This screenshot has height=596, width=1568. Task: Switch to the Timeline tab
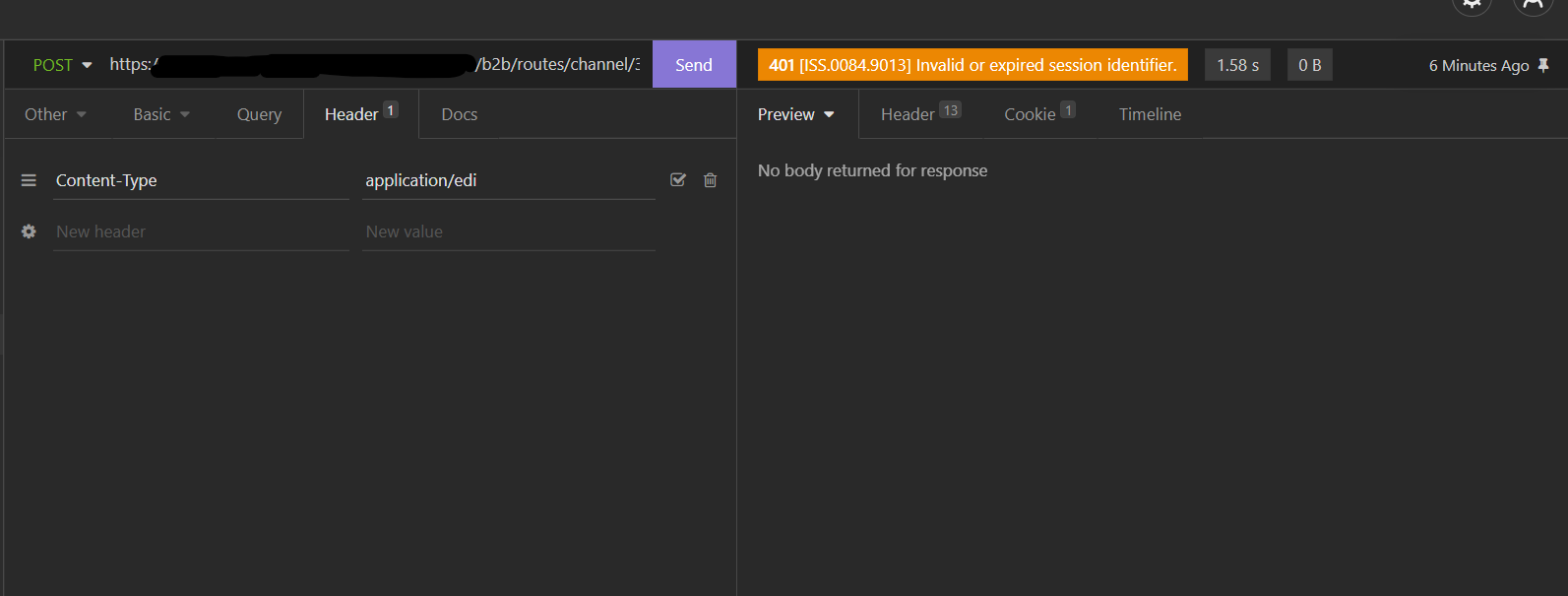click(x=1150, y=114)
